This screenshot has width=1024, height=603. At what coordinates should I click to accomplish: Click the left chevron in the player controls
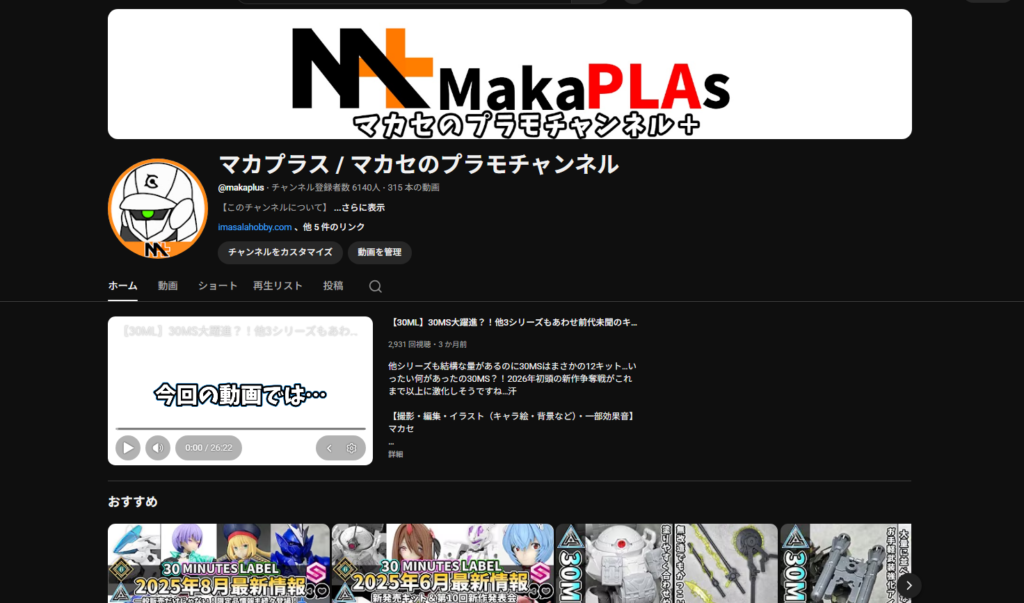[329, 448]
